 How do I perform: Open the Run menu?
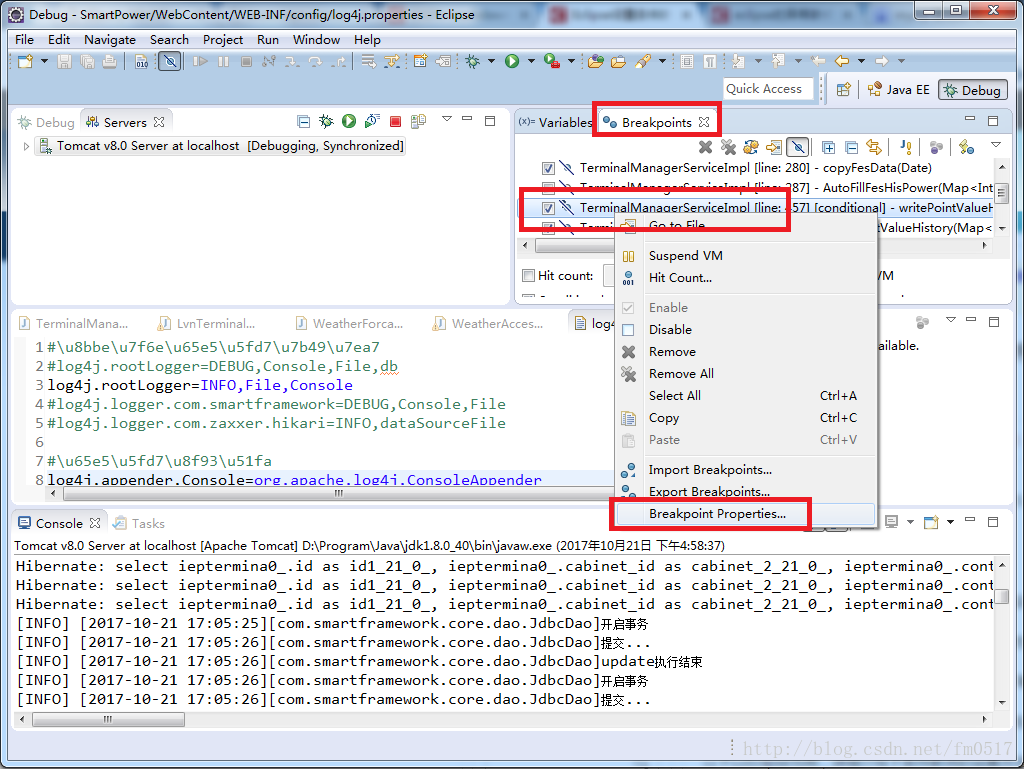click(x=268, y=40)
